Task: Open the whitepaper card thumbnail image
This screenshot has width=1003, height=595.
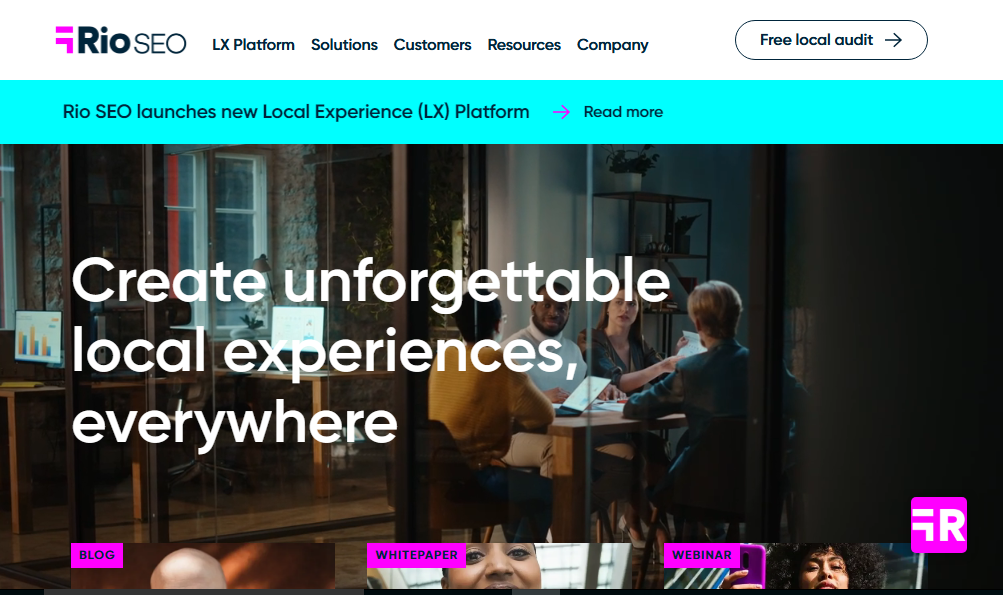Action: coord(499,566)
